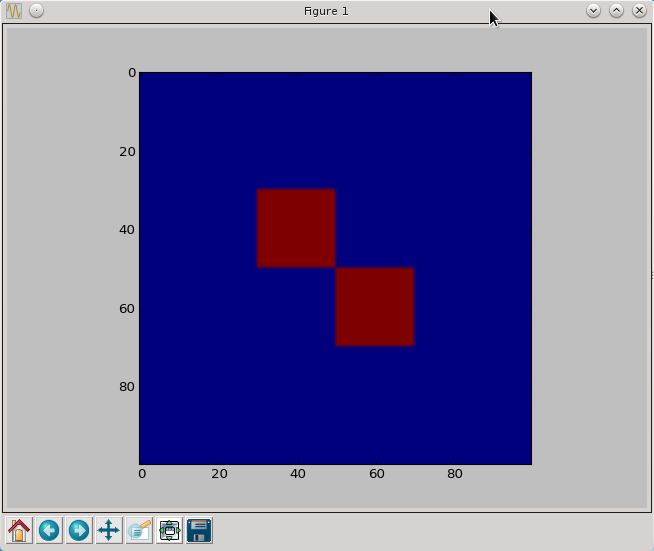Click the matplotlib window menu icon

(x=15, y=11)
